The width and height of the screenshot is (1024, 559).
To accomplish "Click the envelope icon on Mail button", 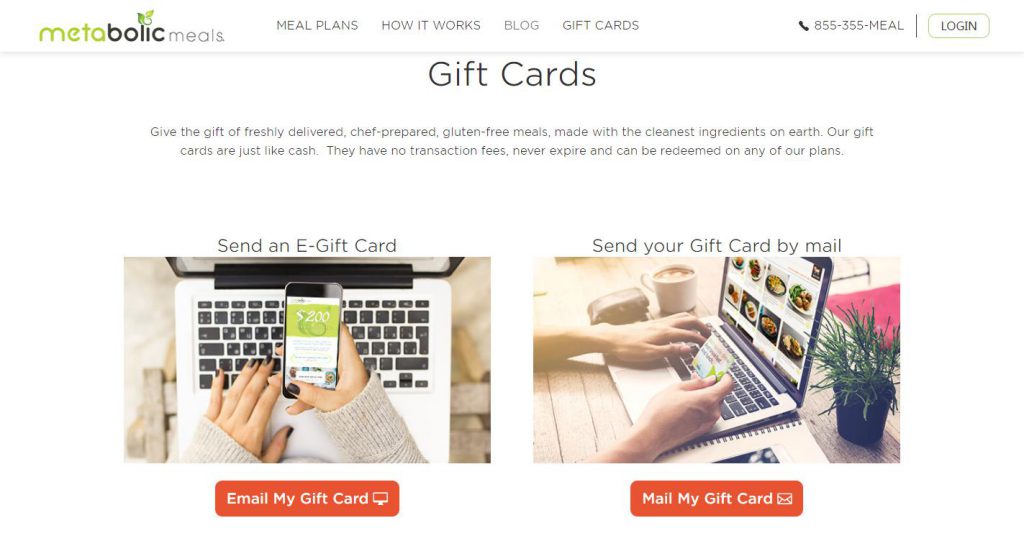I will coord(784,499).
